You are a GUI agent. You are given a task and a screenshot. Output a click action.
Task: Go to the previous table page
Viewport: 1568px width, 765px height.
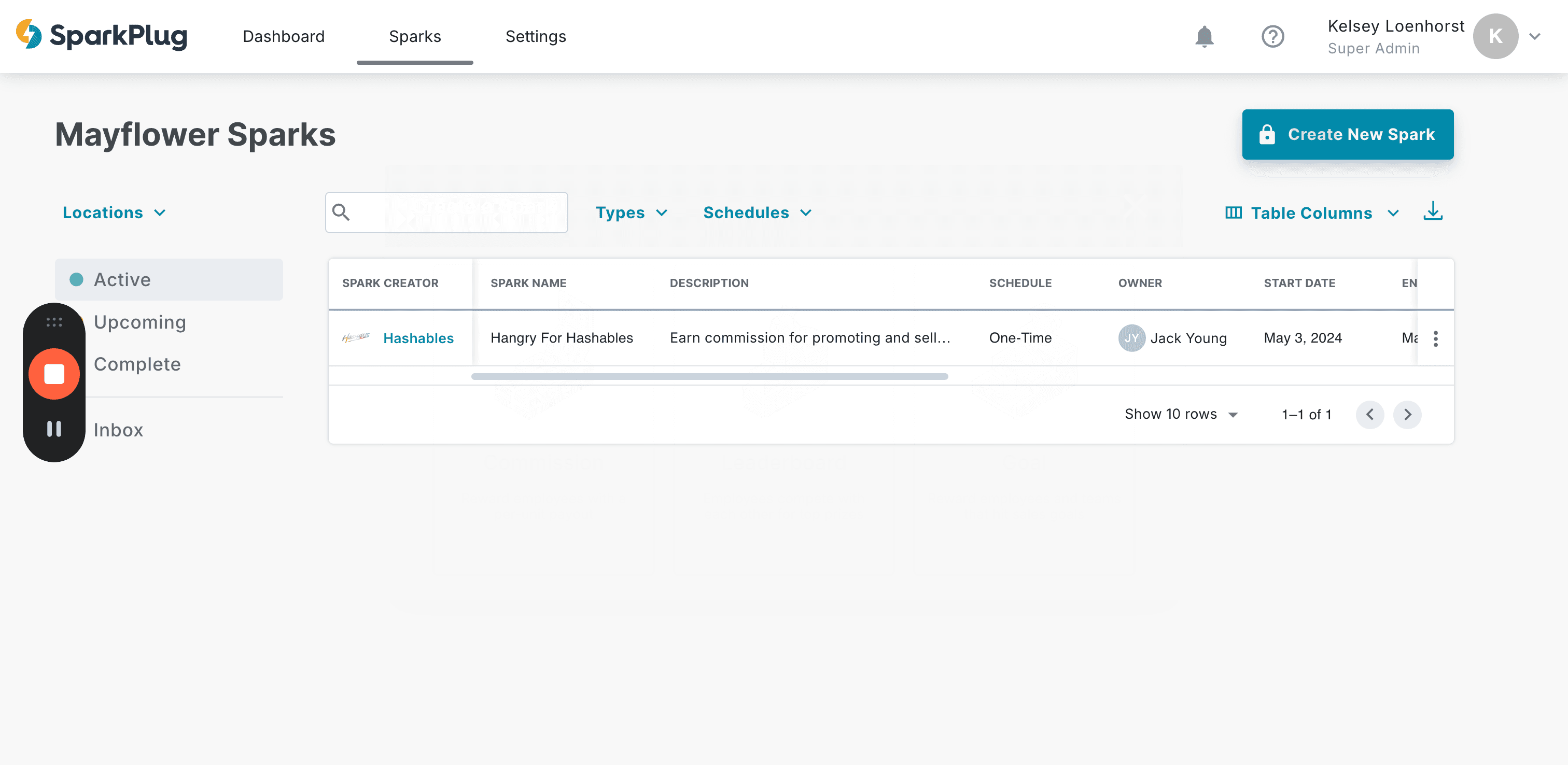(x=1369, y=415)
